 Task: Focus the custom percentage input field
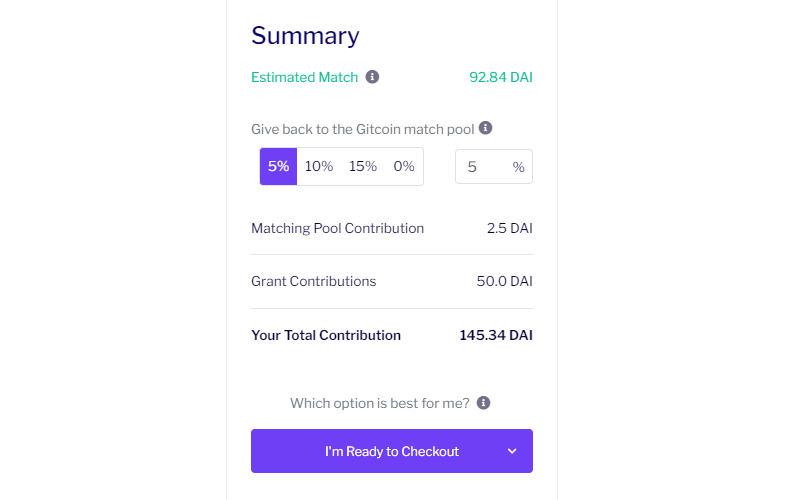(494, 166)
